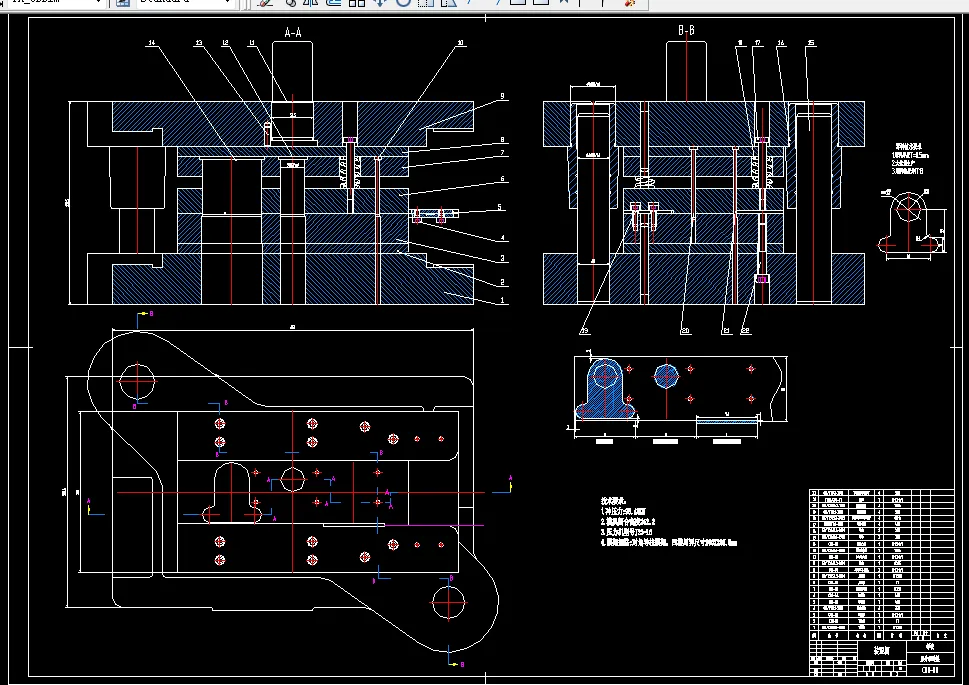The image size is (969, 685).
Task: Choose the Stretch tool
Action: pos(449,2)
